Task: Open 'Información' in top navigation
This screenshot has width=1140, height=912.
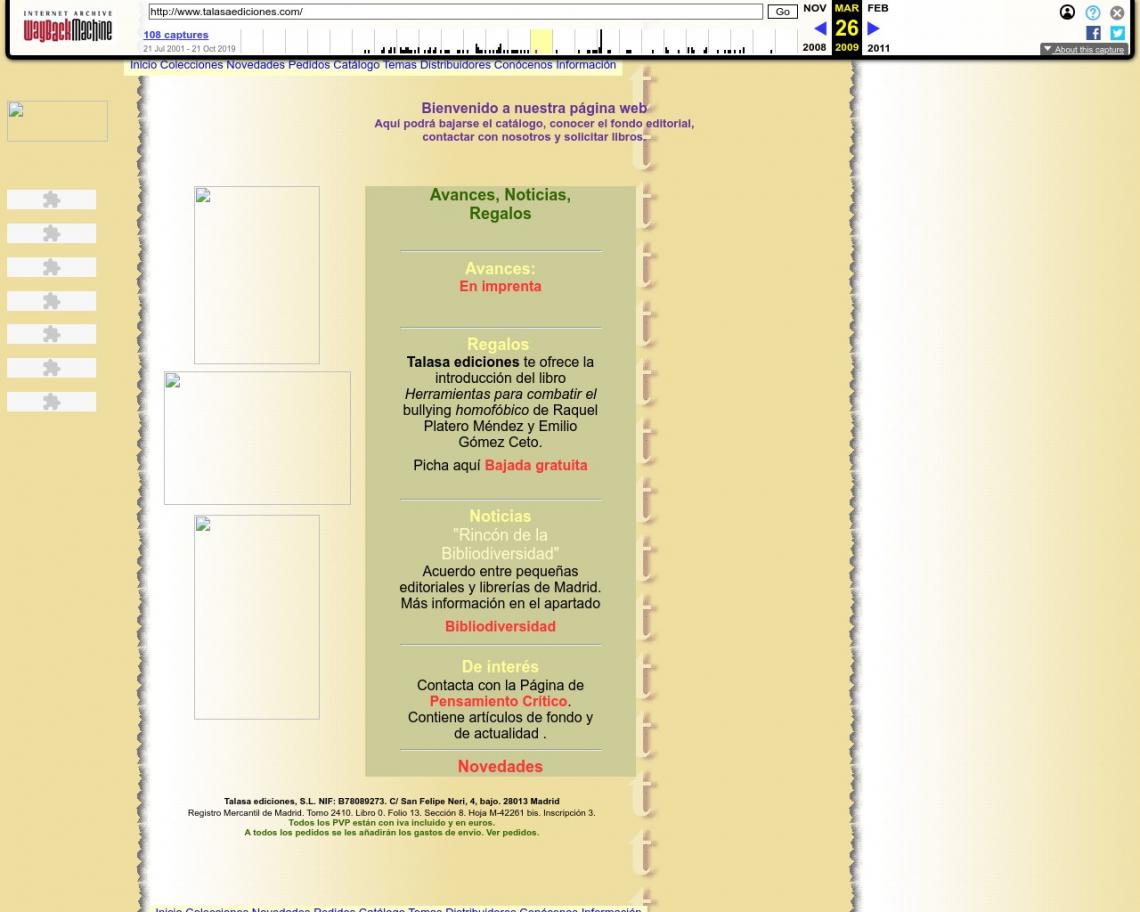Action: 586,65
